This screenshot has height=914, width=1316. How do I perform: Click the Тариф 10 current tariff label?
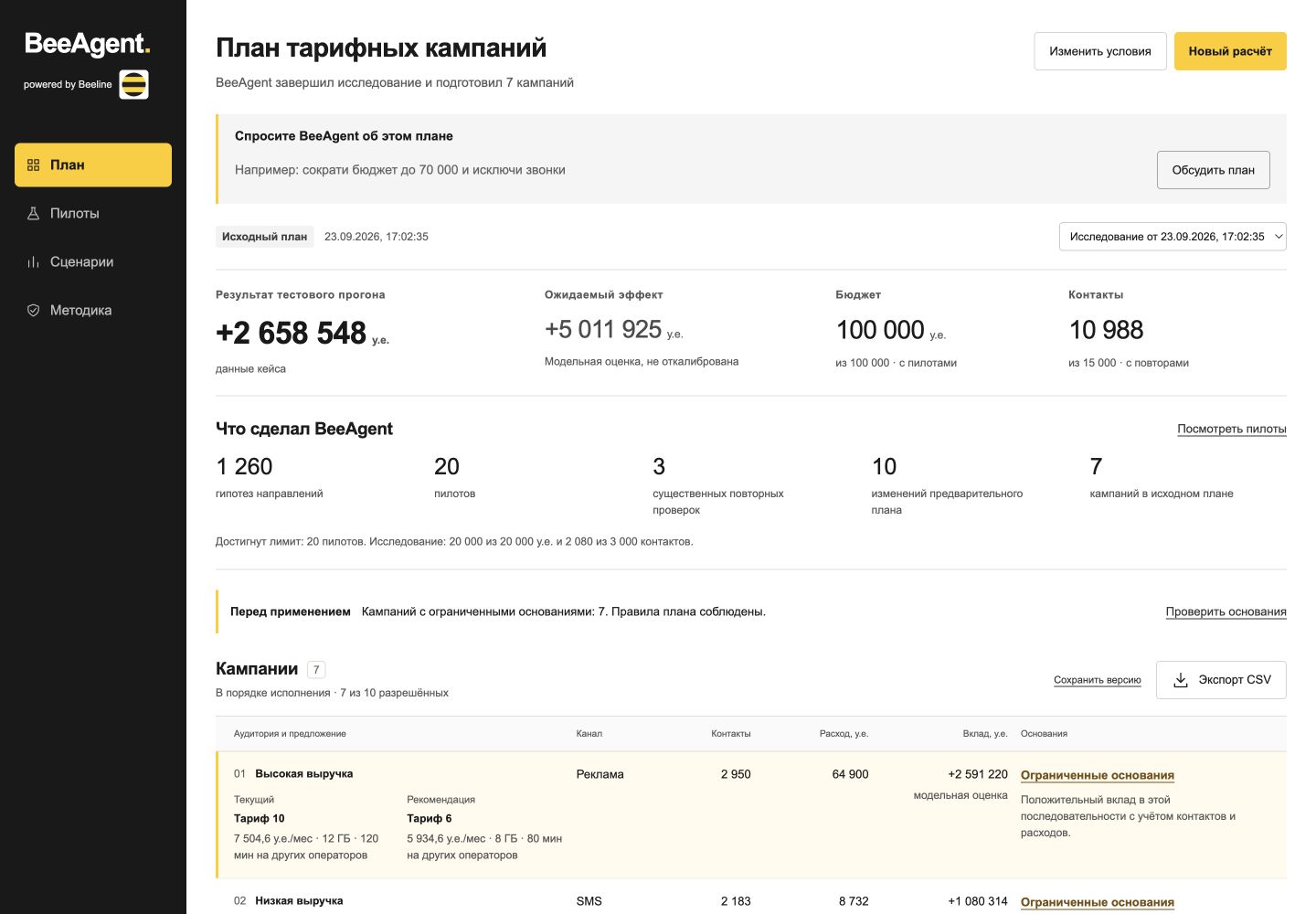pyautogui.click(x=260, y=818)
